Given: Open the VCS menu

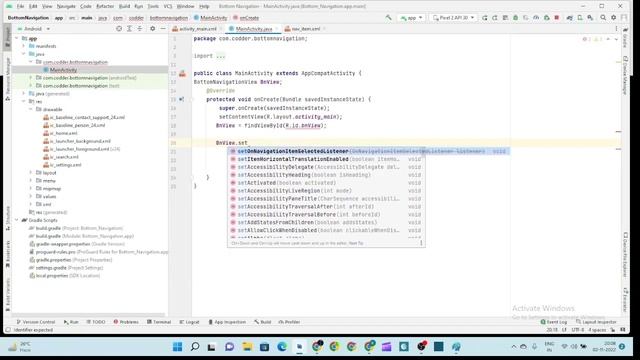Looking at the screenshot, I should 168,6.
